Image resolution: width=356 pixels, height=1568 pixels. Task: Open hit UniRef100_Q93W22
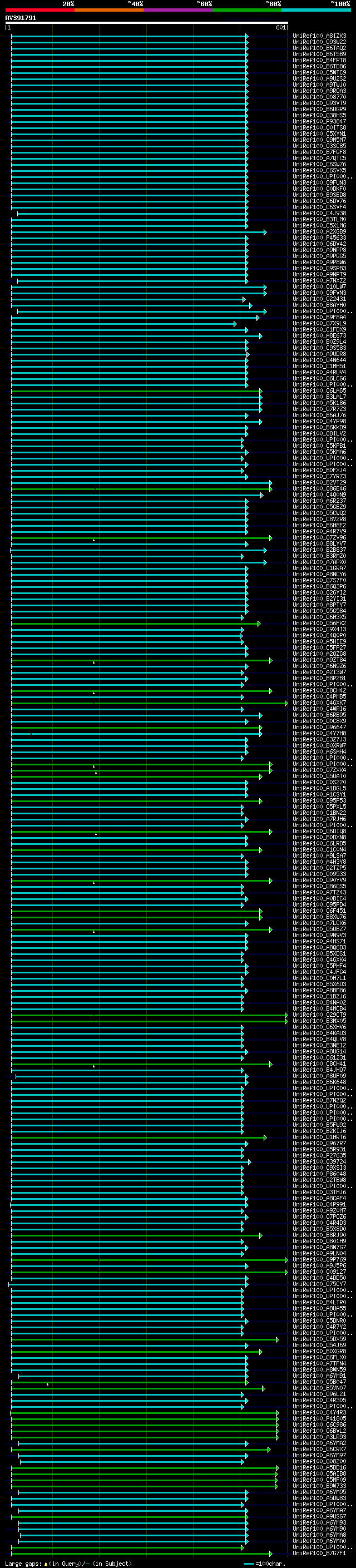(319, 42)
